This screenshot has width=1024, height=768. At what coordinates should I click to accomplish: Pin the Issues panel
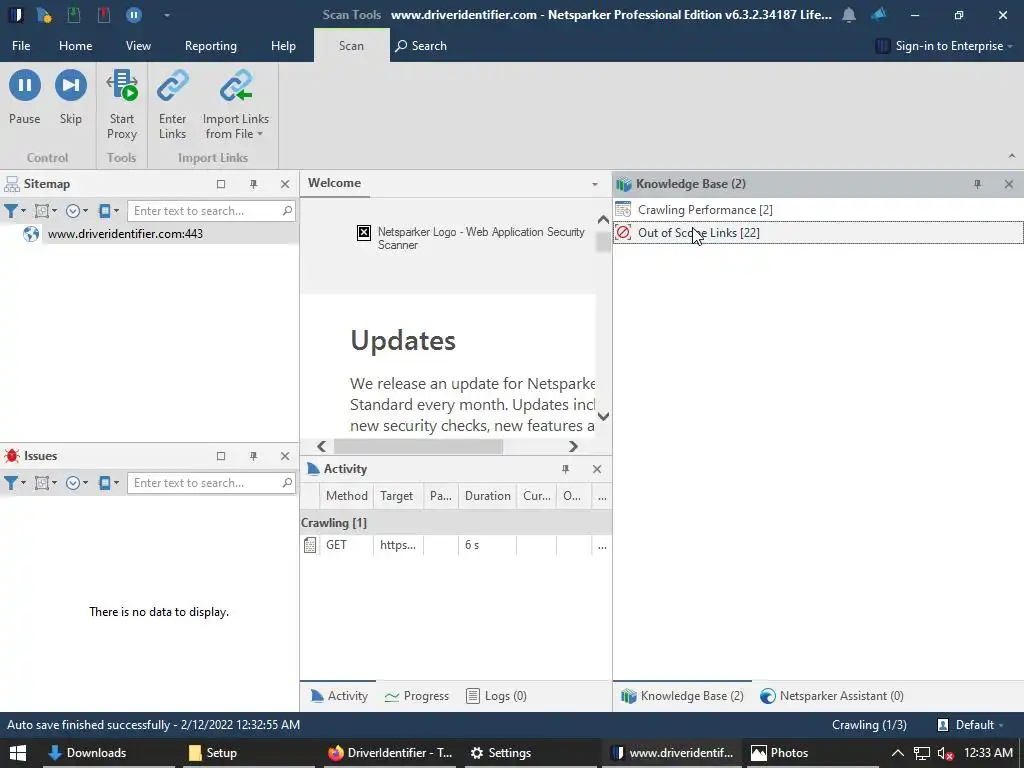(253, 456)
